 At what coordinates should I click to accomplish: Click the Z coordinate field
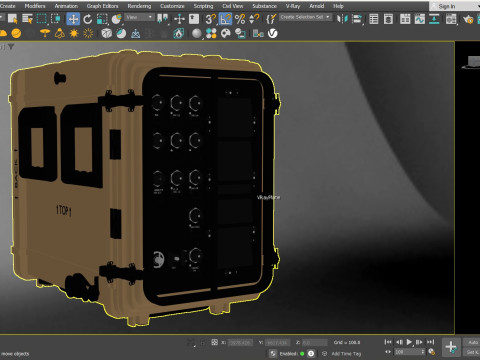(x=314, y=342)
